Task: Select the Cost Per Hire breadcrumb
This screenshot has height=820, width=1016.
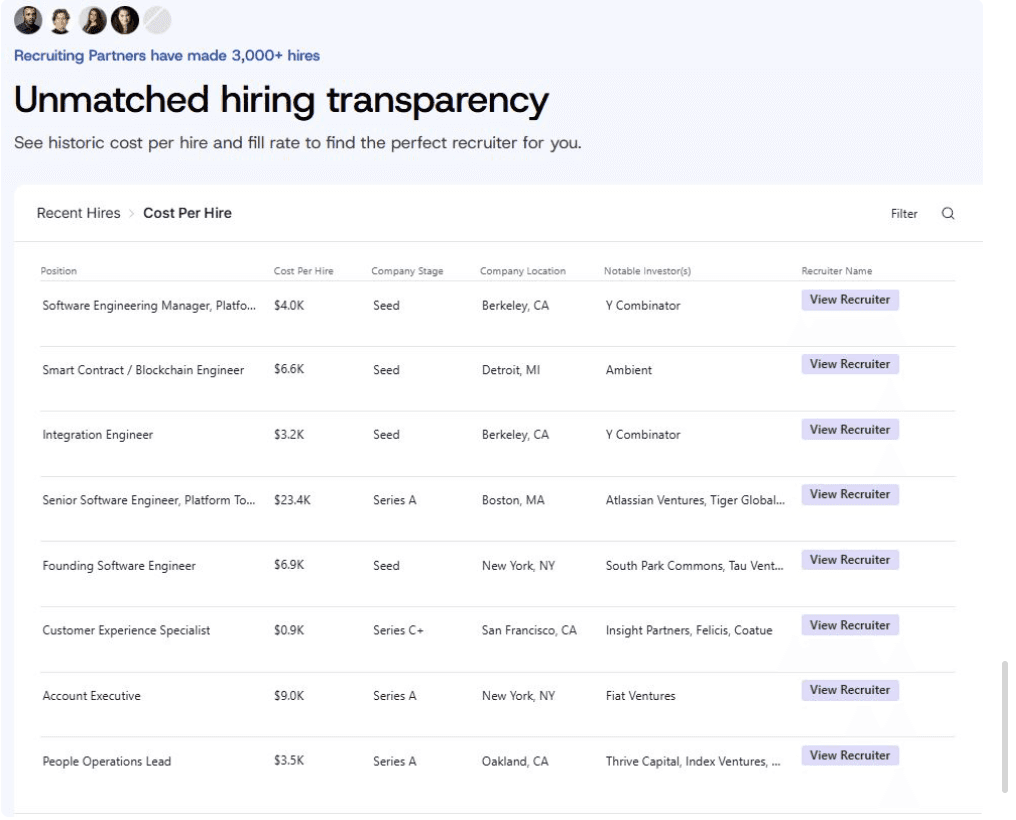Action: click(187, 213)
